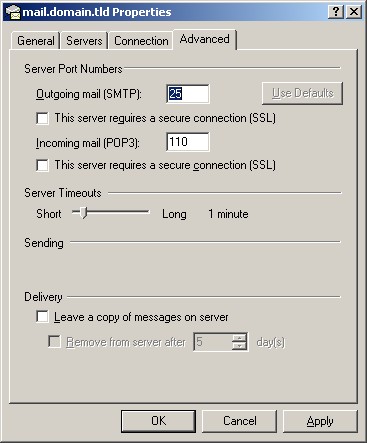Click the mail envelope icon in title bar
Image resolution: width=367 pixels, height=443 pixels.
click(13, 12)
